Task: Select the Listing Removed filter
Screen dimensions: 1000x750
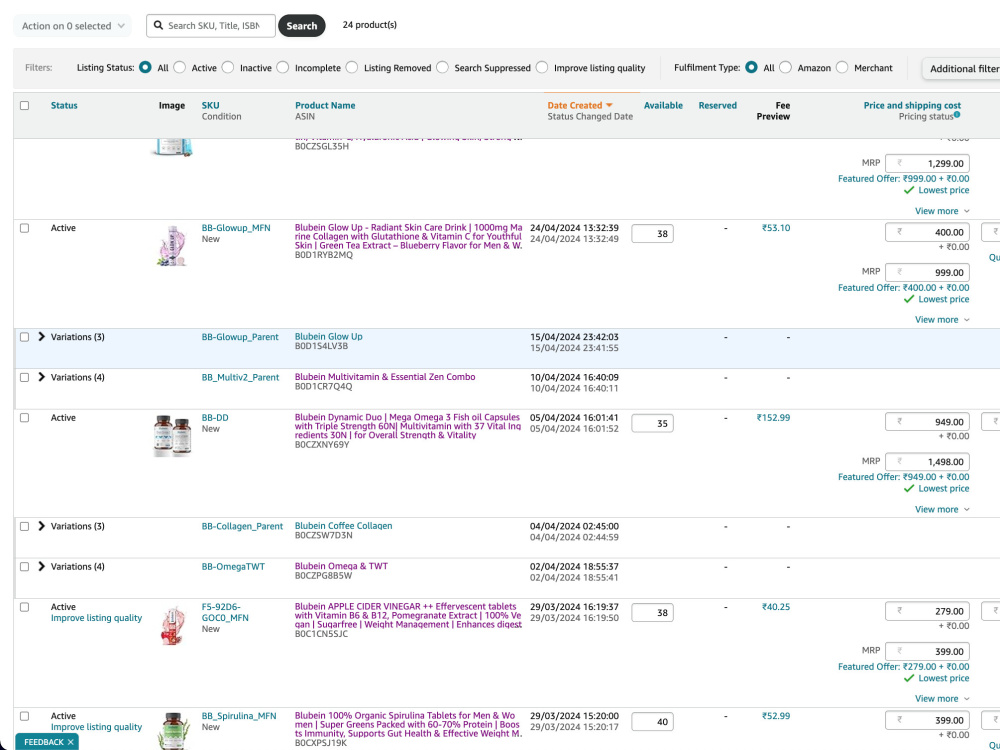Action: coord(351,67)
